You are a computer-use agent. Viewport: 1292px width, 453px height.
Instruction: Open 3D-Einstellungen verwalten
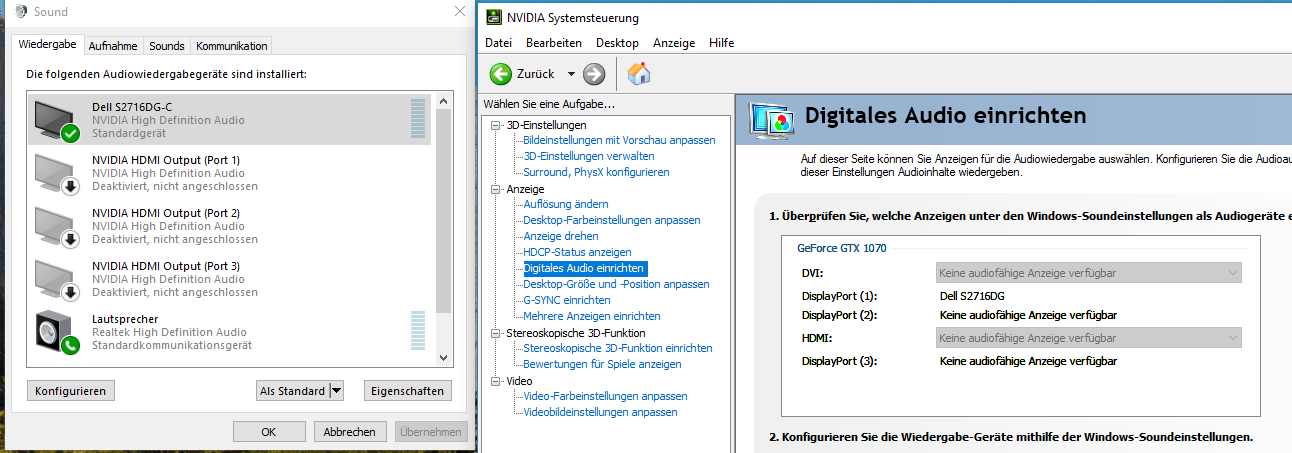coord(589,156)
